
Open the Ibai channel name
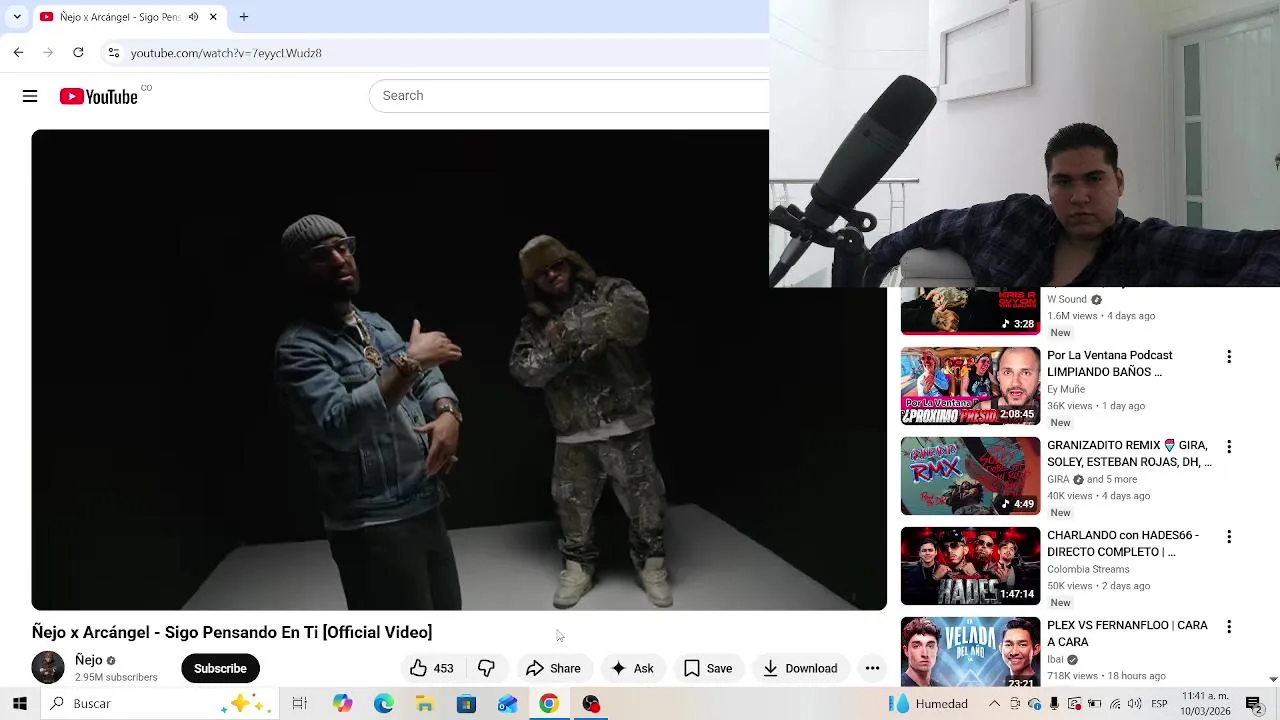point(1056,659)
